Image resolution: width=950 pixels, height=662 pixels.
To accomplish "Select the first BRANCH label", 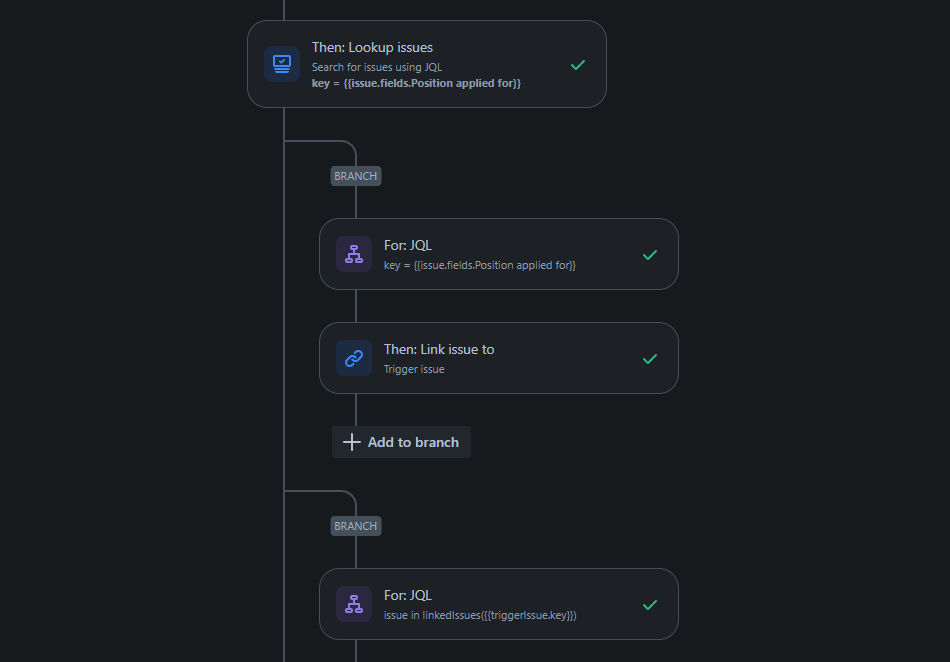I will [356, 176].
